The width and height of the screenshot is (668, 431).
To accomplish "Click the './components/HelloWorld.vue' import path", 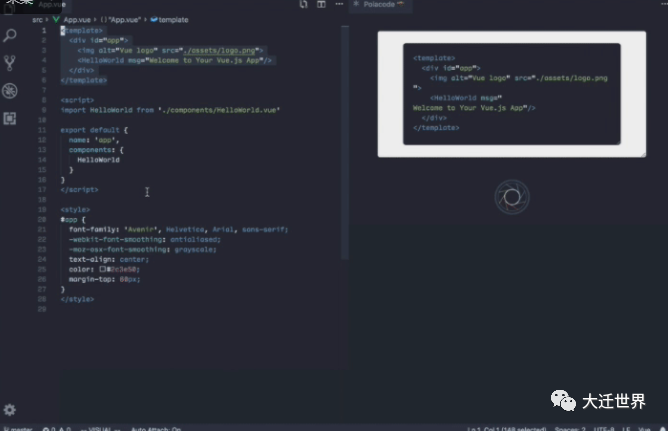I will point(219,110).
